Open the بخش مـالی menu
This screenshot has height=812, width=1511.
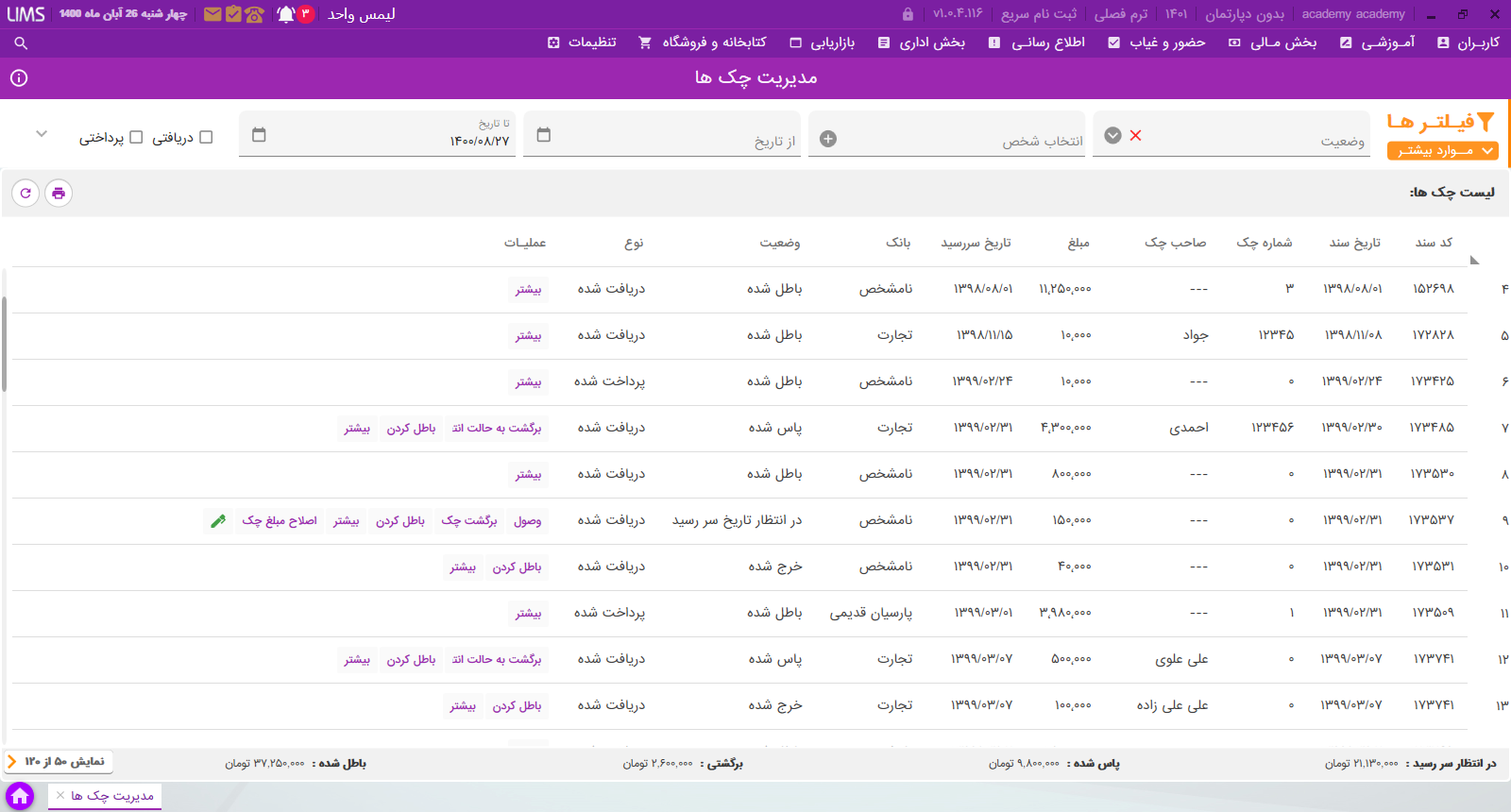[x=1272, y=42]
